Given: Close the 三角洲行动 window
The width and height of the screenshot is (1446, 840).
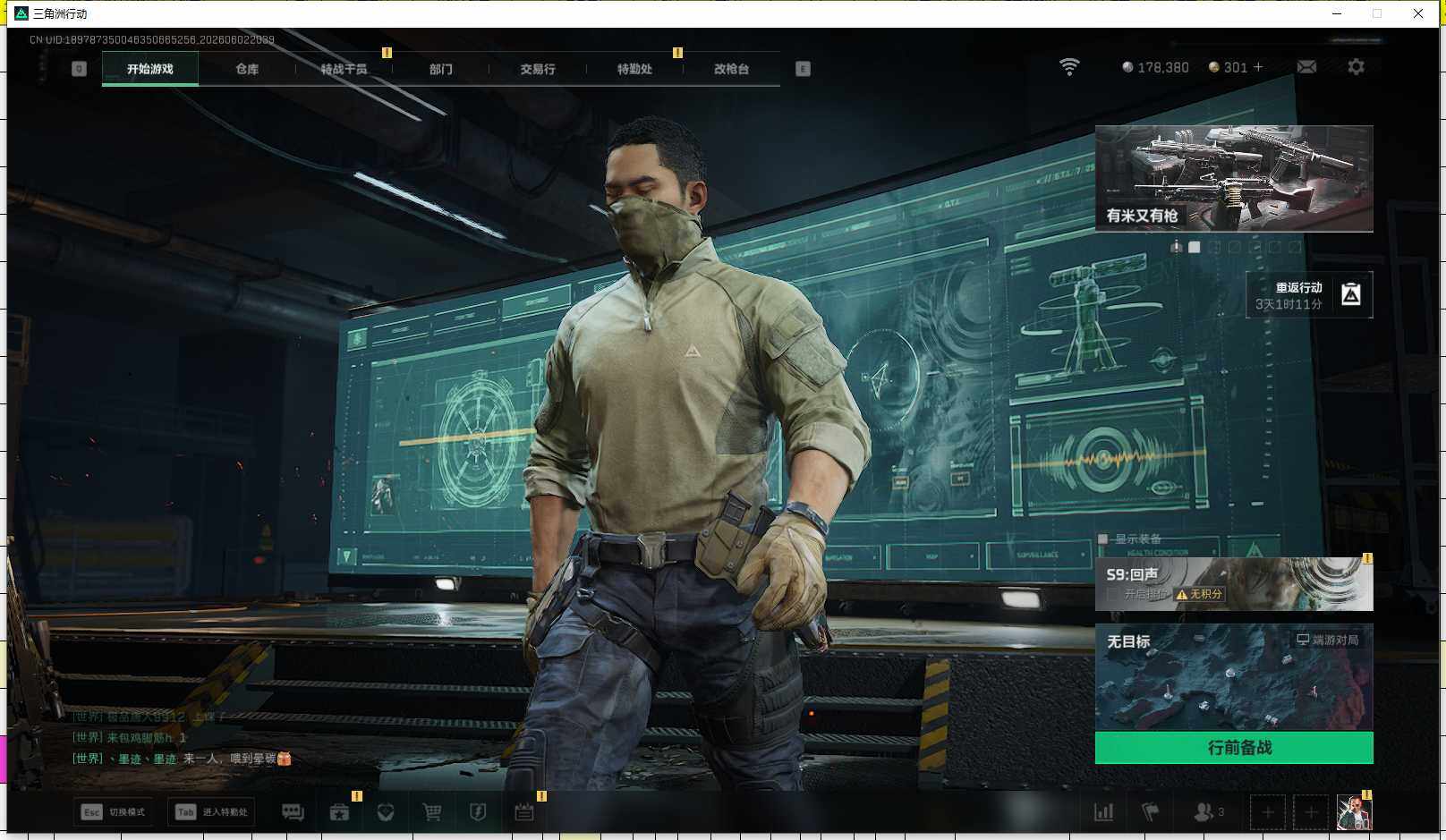Looking at the screenshot, I should pos(1418,13).
